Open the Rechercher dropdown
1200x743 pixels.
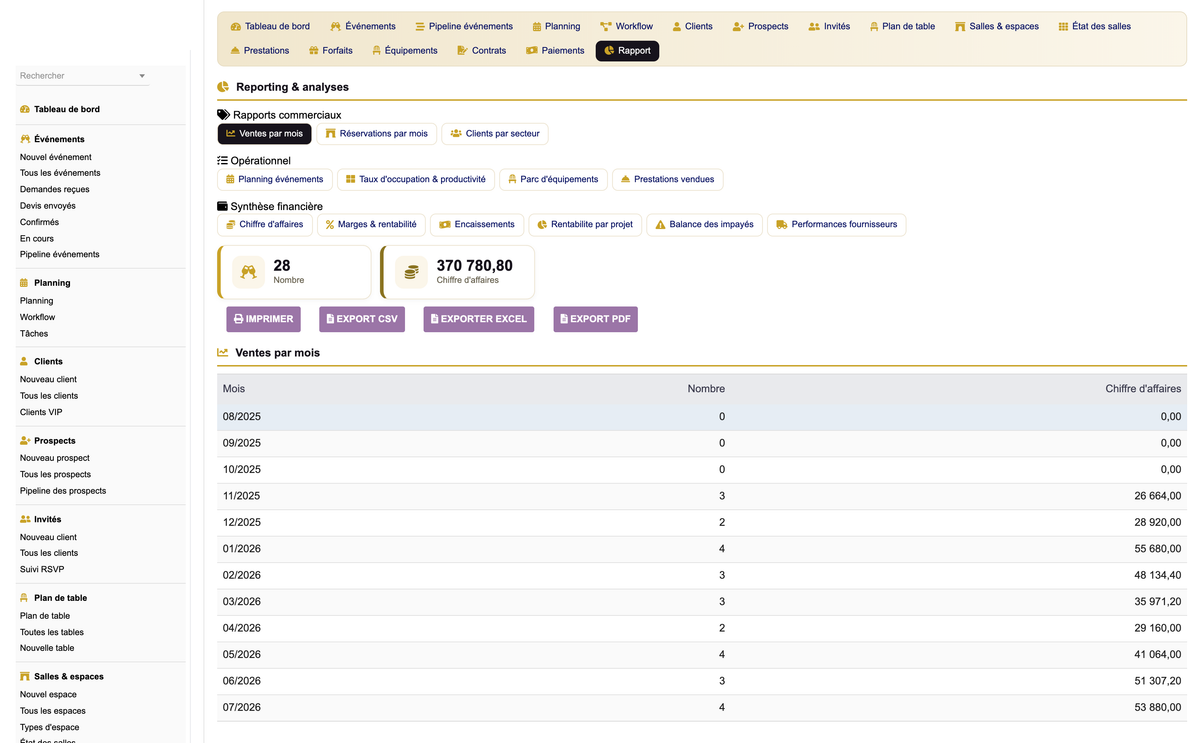click(83, 76)
